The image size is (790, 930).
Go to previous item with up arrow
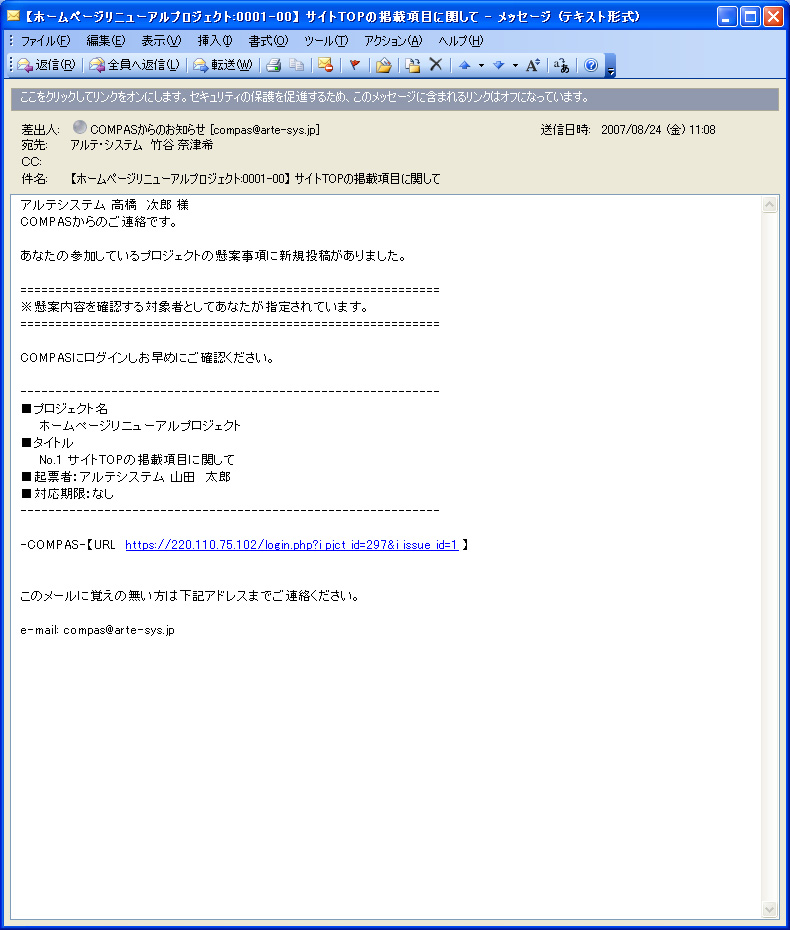[x=465, y=65]
